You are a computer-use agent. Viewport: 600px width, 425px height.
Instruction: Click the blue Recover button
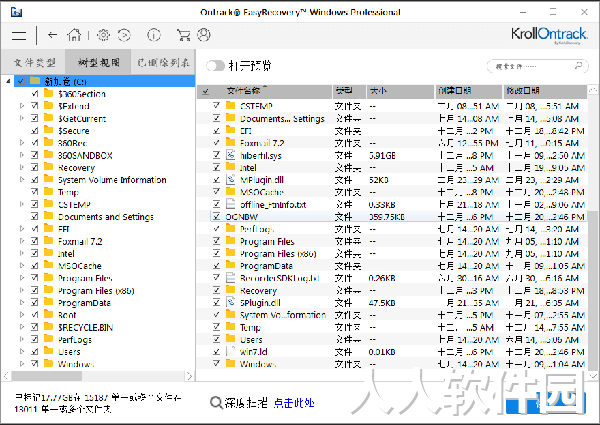tap(546, 402)
